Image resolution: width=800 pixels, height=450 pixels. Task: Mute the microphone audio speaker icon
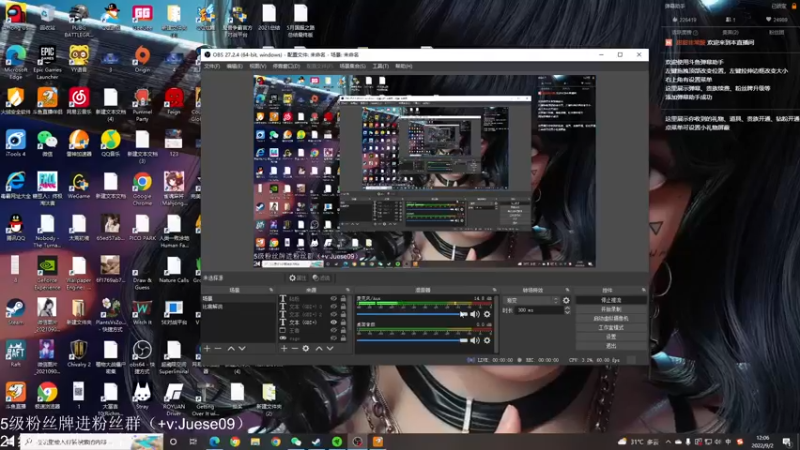(475, 314)
